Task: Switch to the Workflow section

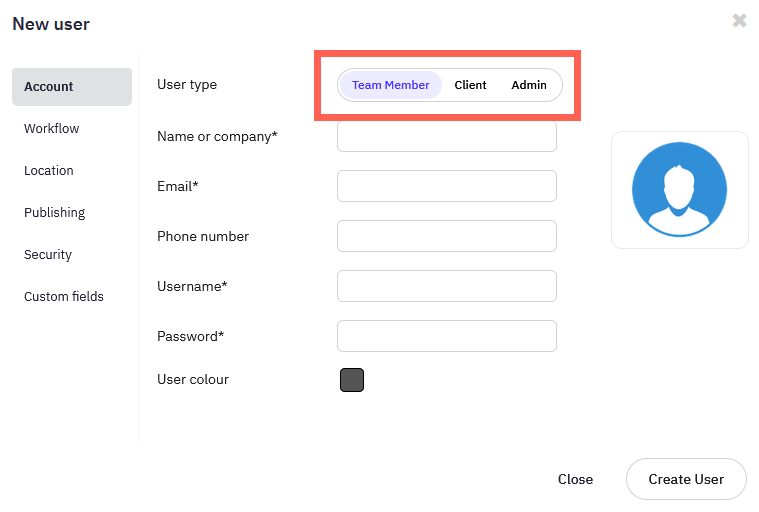Action: pyautogui.click(x=51, y=129)
